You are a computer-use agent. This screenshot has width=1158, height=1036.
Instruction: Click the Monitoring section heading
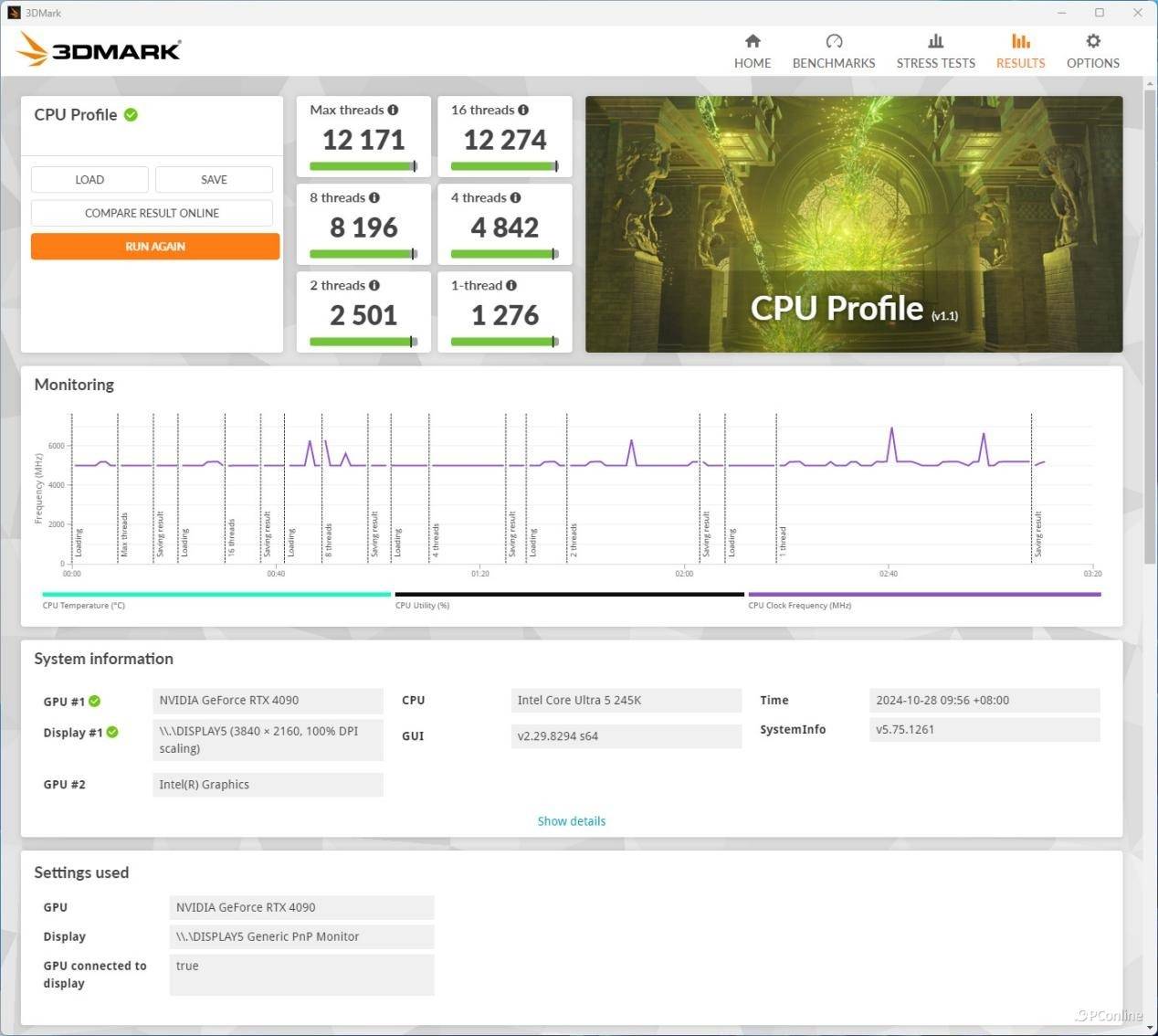click(74, 385)
